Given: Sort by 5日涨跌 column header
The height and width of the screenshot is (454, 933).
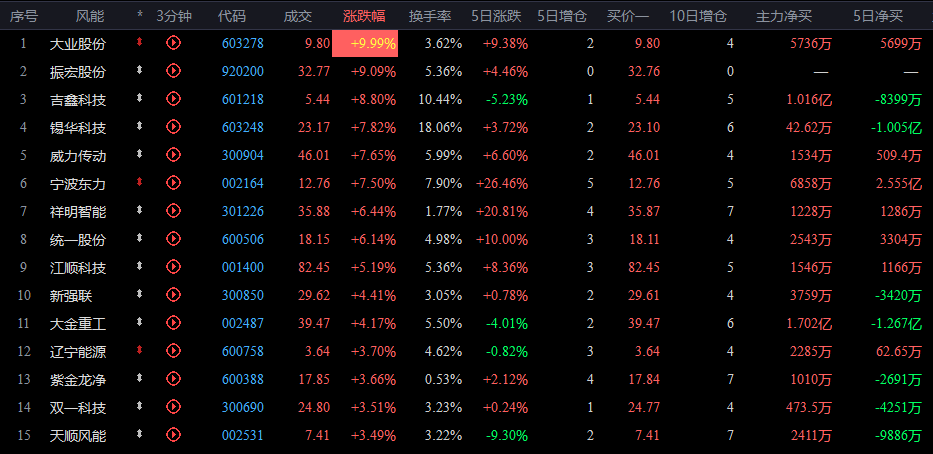Looking at the screenshot, I should [496, 16].
